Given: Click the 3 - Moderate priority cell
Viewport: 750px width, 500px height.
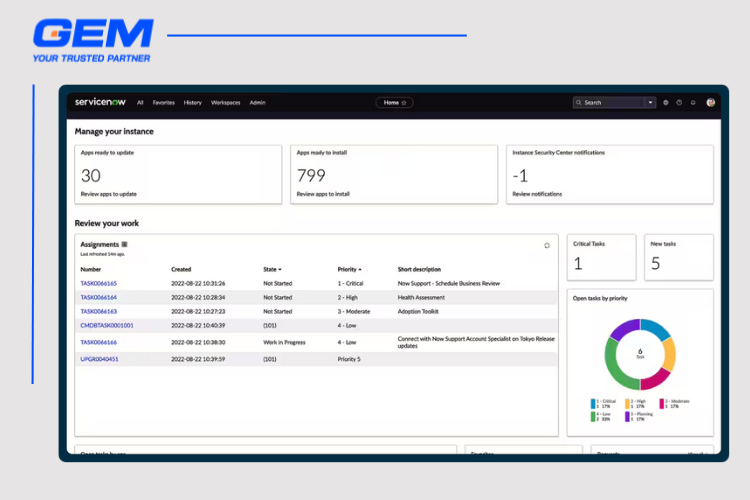Looking at the screenshot, I should 353,311.
